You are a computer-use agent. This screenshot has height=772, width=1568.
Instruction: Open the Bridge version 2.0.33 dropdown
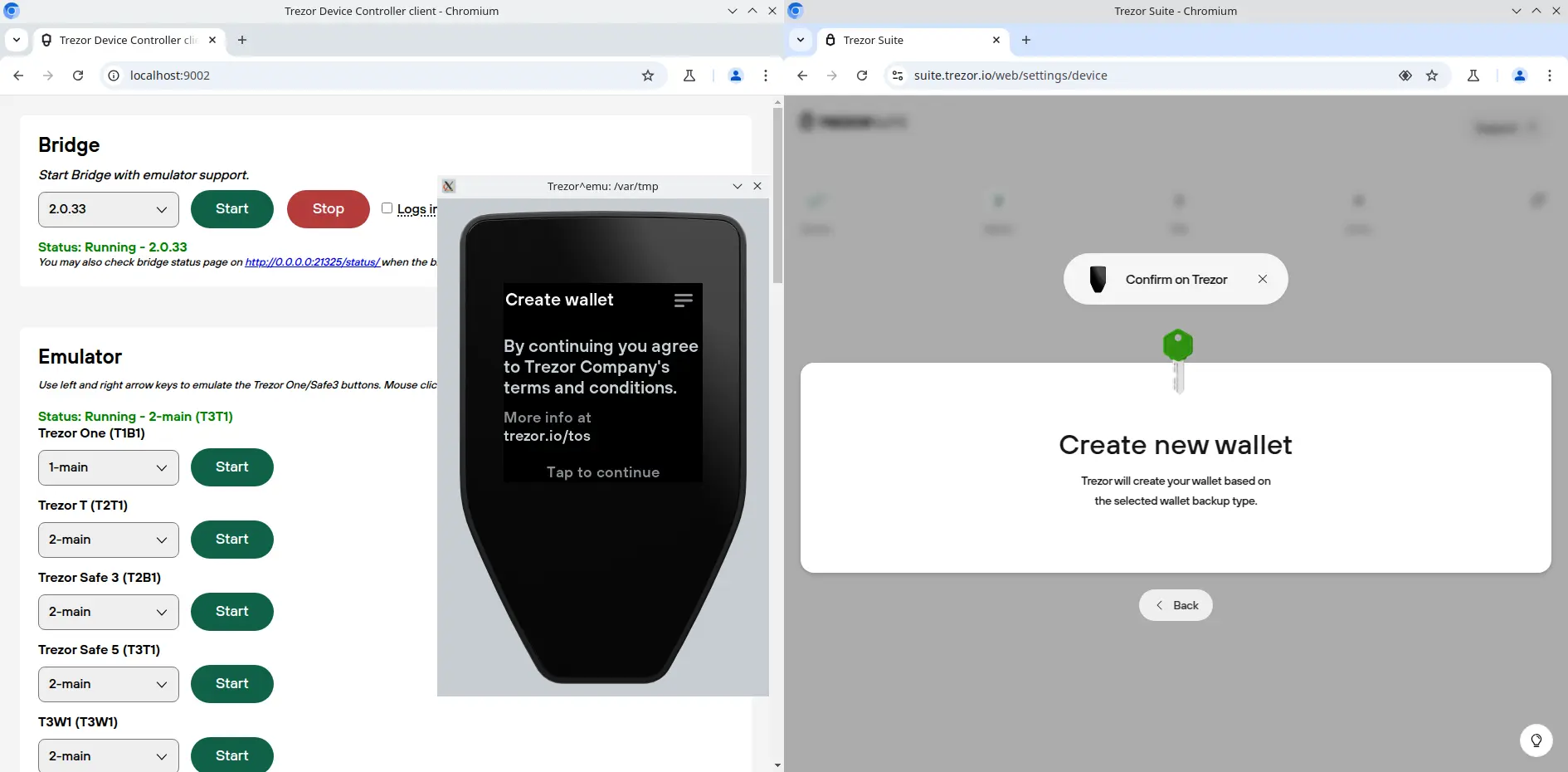point(109,209)
